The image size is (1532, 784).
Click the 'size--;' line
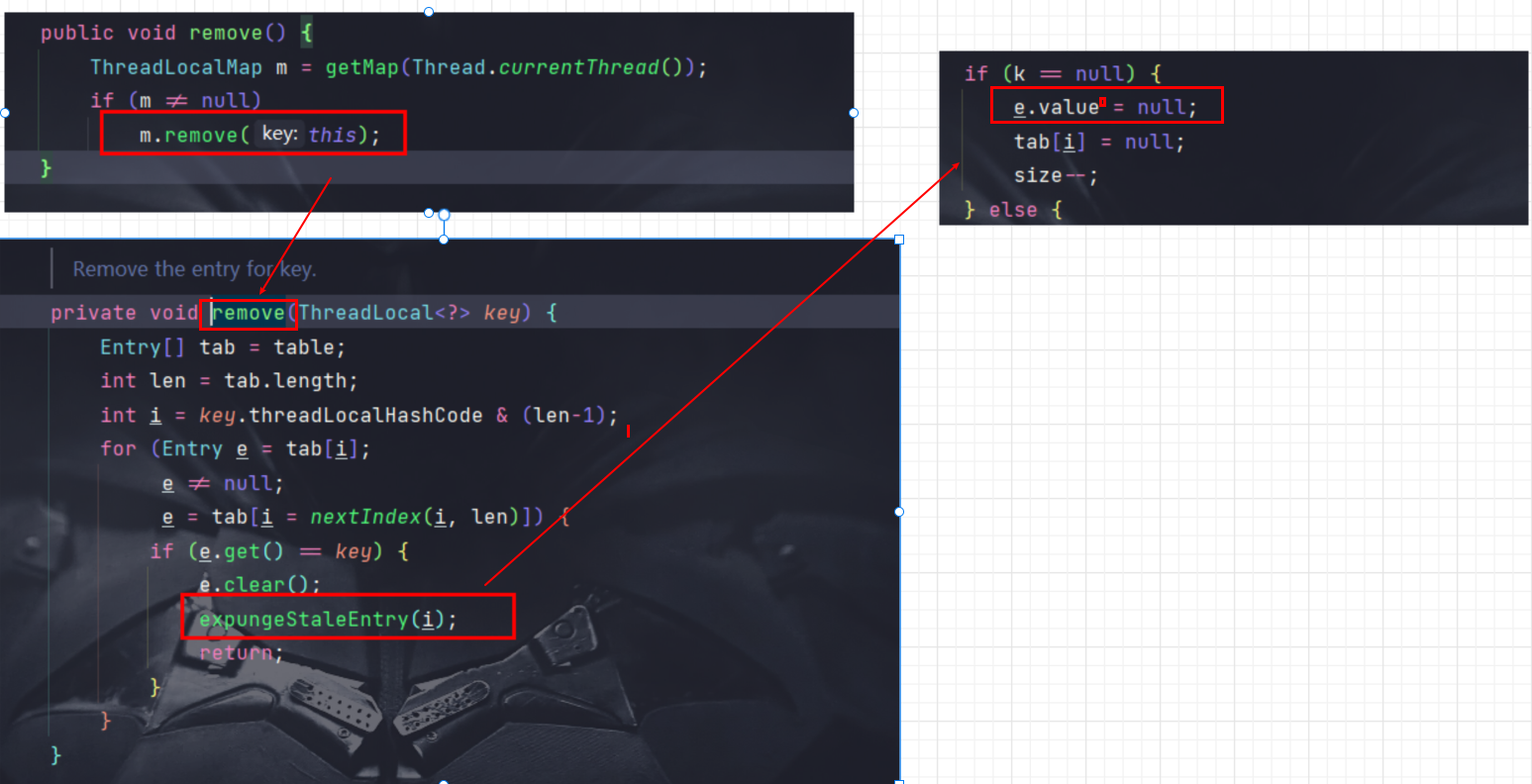point(1056,176)
